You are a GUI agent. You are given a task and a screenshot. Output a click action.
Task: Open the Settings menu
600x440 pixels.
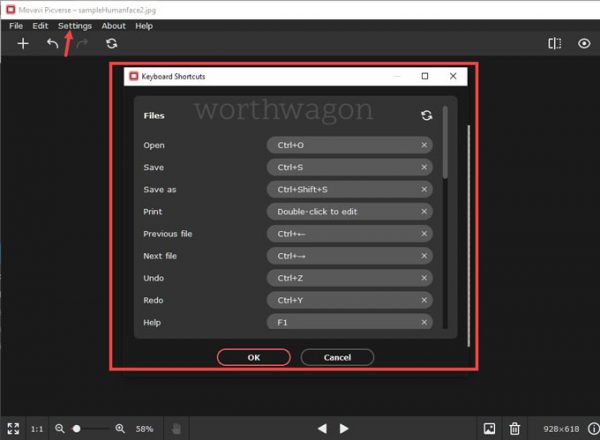click(x=75, y=25)
